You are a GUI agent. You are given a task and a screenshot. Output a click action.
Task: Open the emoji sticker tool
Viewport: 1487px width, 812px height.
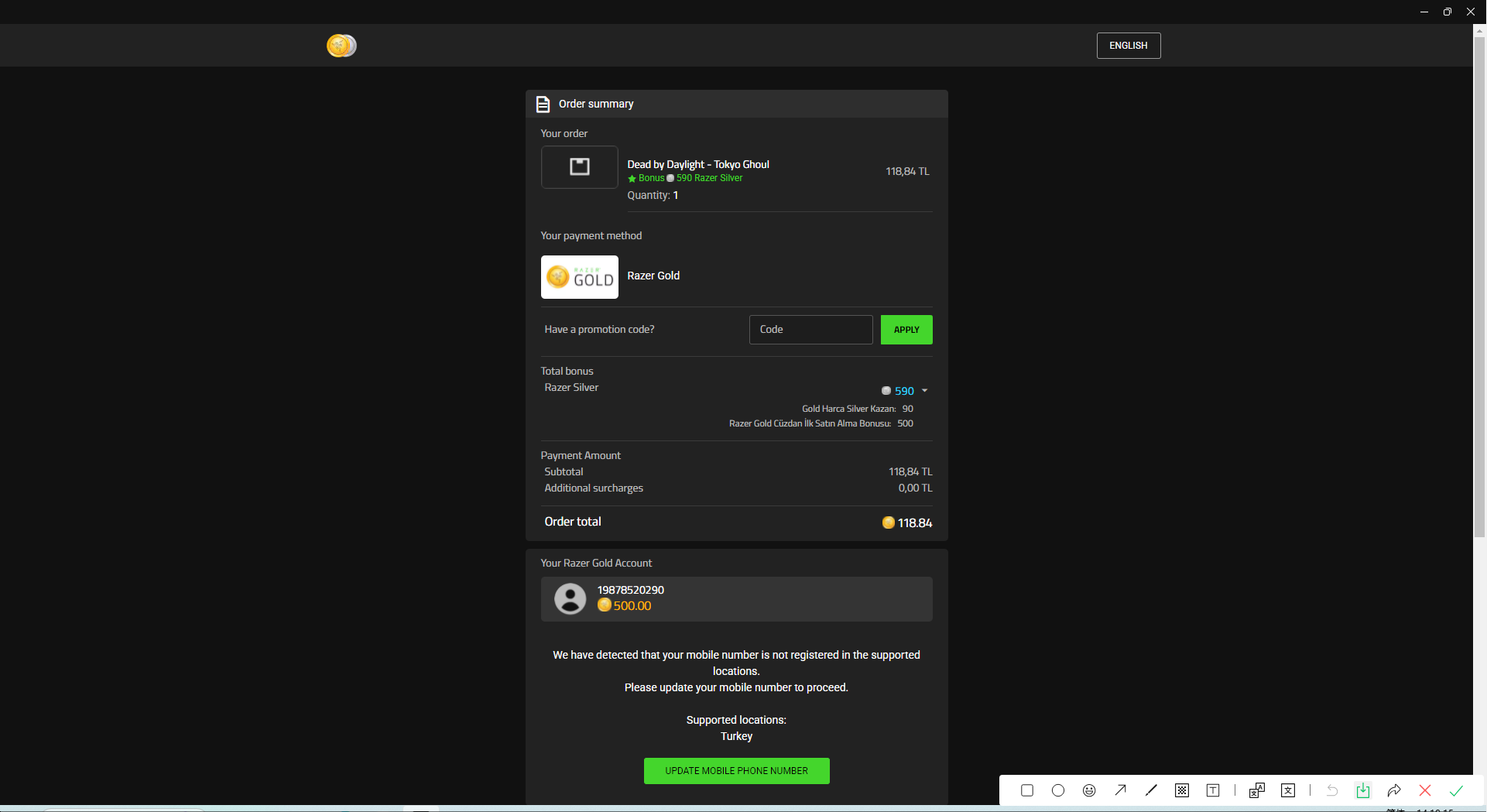point(1089,790)
